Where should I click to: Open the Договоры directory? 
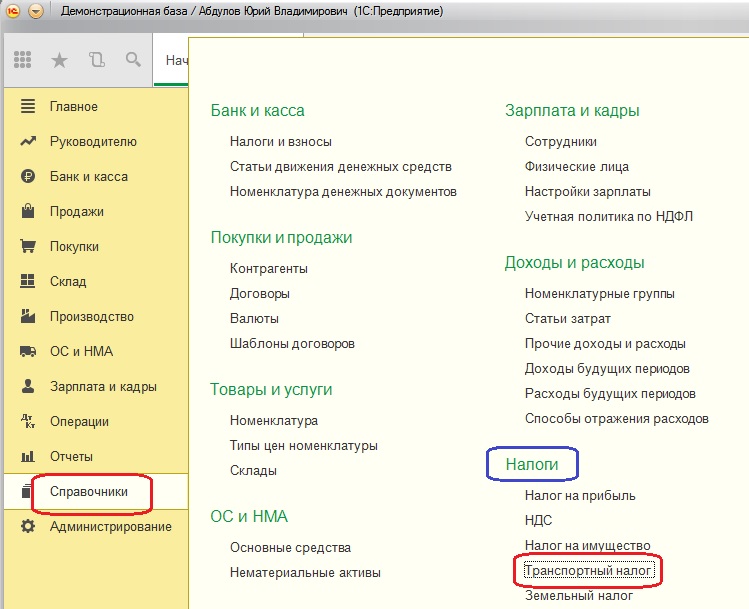click(x=259, y=293)
